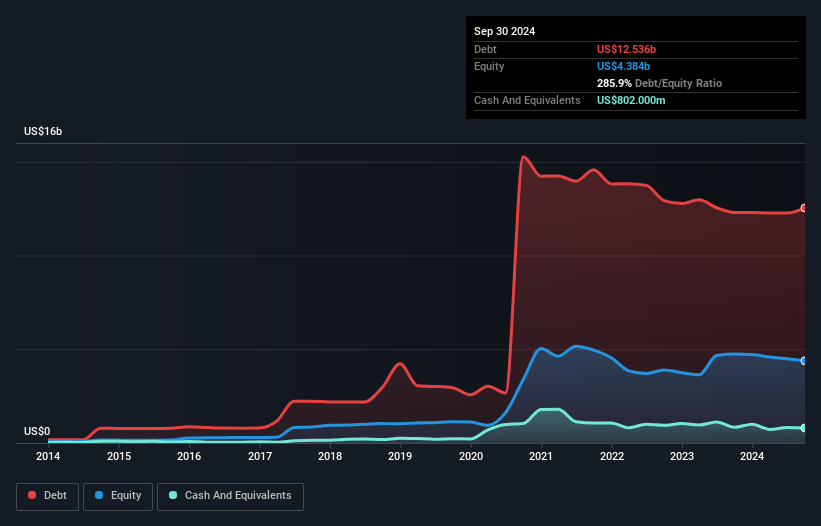Toggle the Debt series legend button

[x=47, y=496]
